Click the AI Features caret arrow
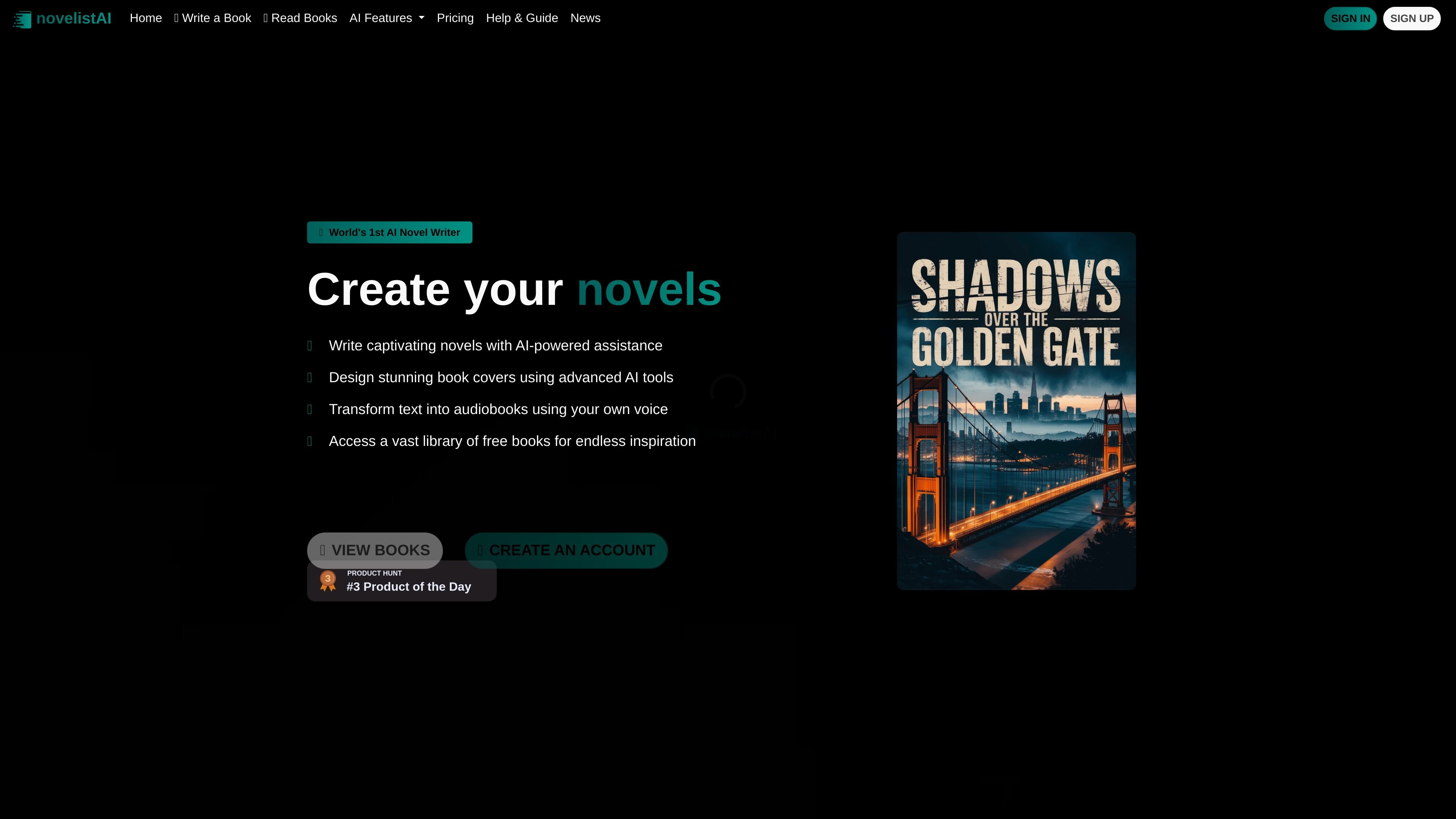This screenshot has width=1456, height=819. [x=422, y=18]
